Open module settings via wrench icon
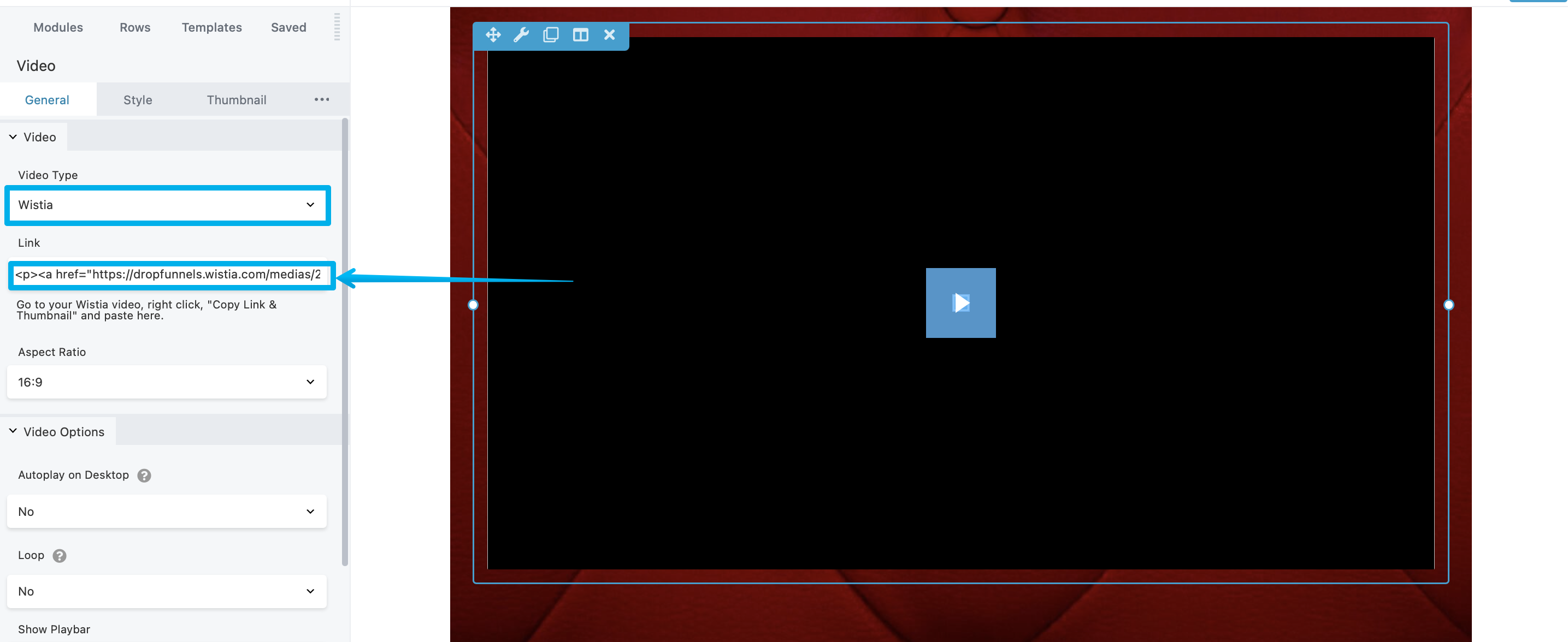 point(521,34)
